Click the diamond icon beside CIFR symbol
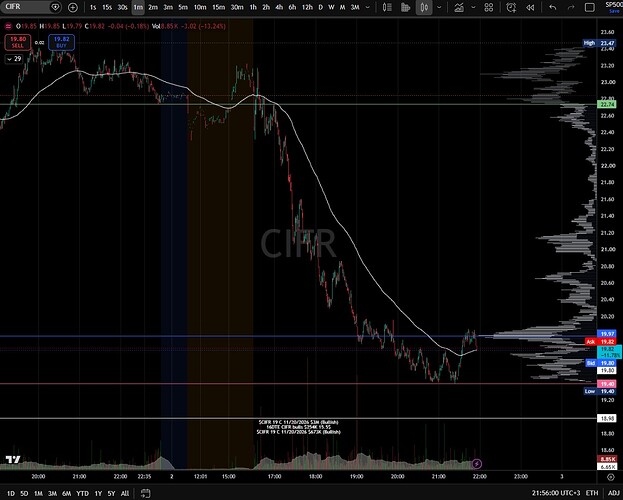Image resolution: width=623 pixels, height=500 pixels. (56, 7)
